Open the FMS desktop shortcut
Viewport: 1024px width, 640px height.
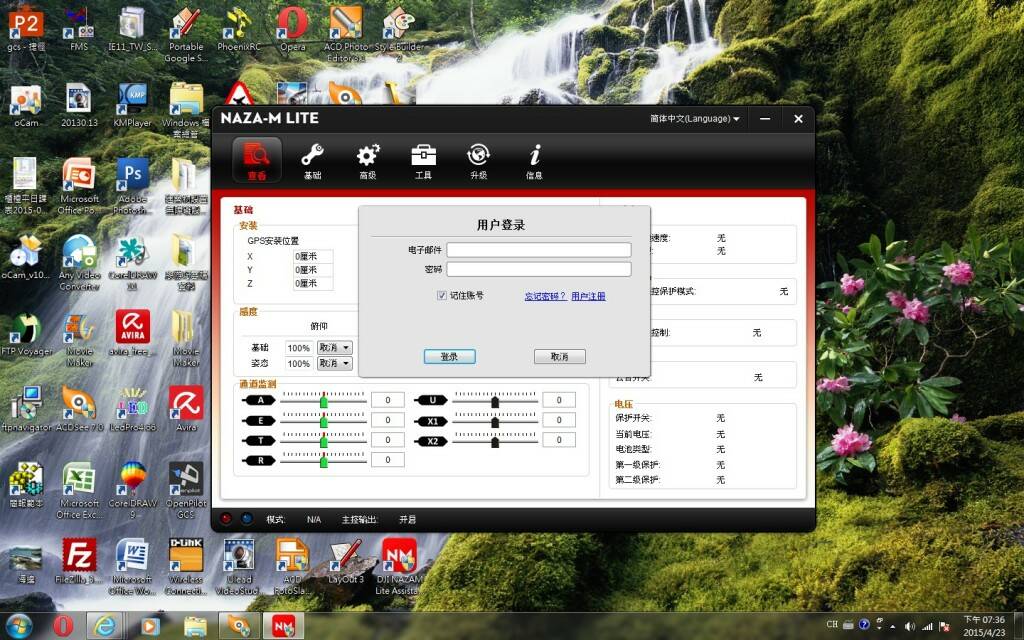click(x=79, y=29)
